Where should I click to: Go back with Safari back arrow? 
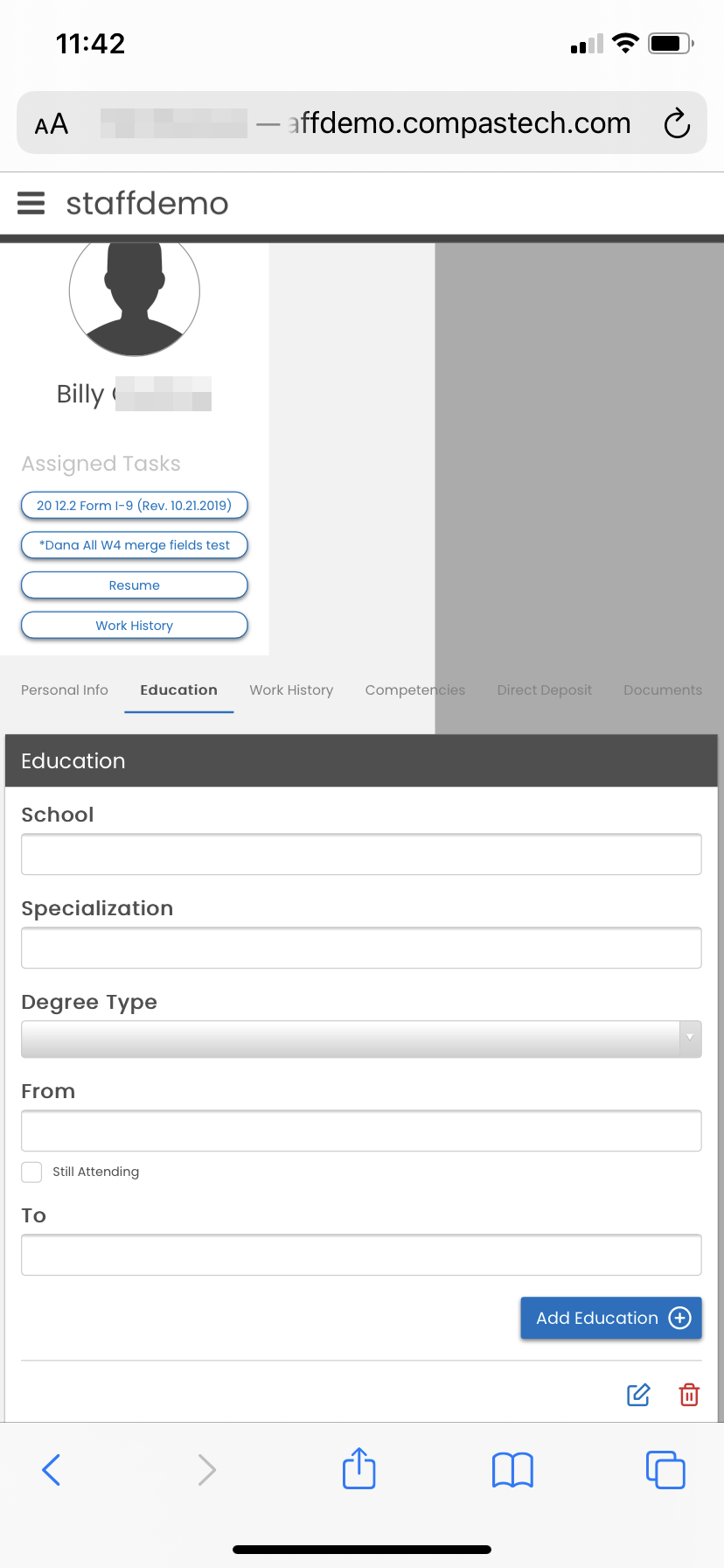52,1469
